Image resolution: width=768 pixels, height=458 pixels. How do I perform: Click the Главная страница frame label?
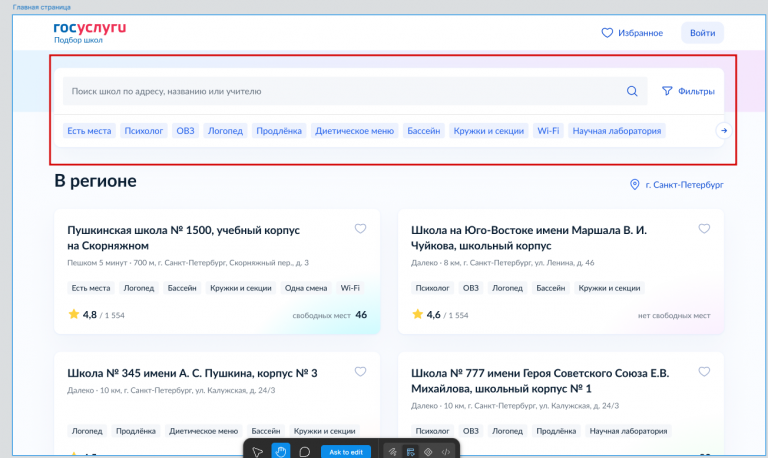coord(42,7)
